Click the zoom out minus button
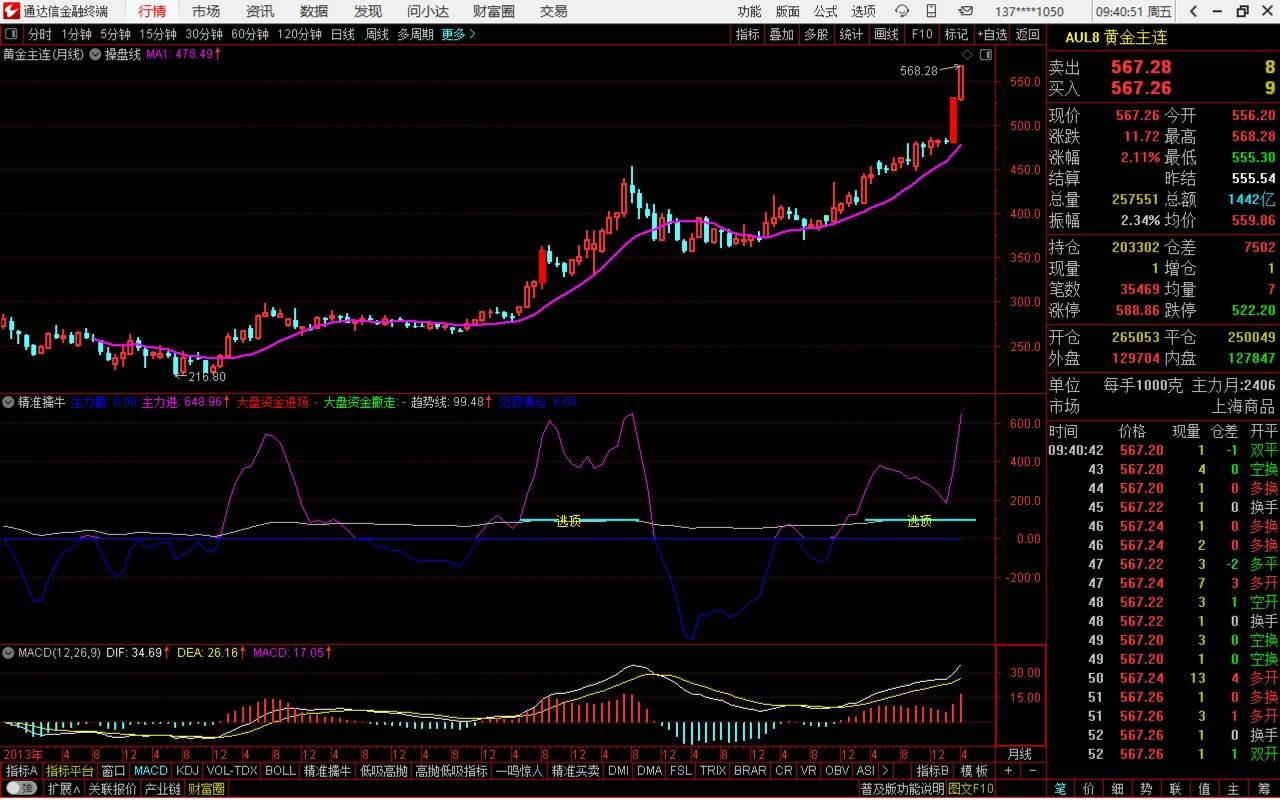1280x800 pixels. point(1031,771)
